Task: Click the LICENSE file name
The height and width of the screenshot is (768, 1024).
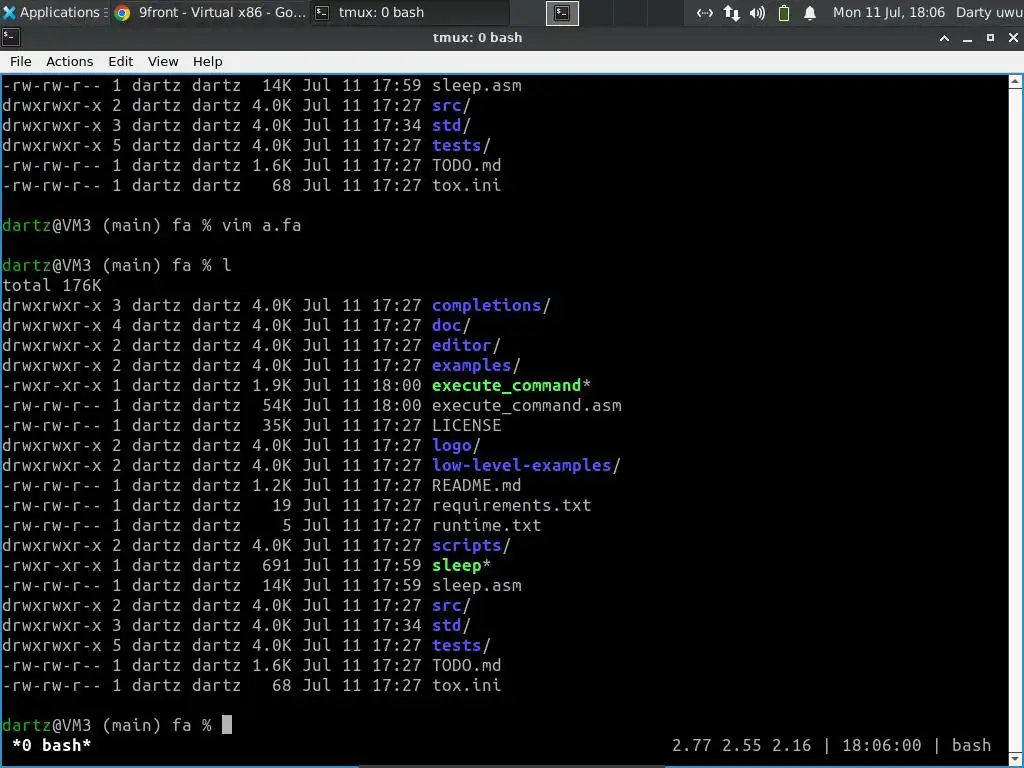Action: pyautogui.click(x=466, y=425)
